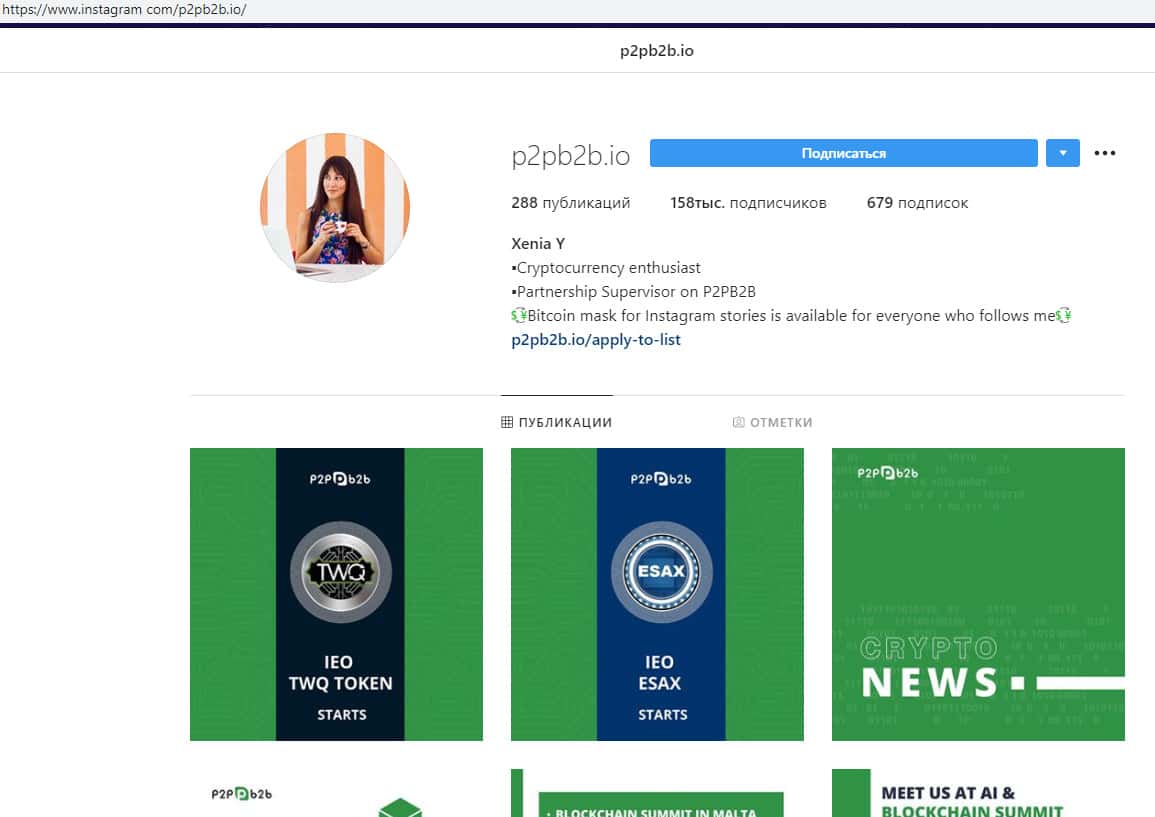Open the suggested accounts dropdown arrow
The image size is (1155, 817).
1063,153
